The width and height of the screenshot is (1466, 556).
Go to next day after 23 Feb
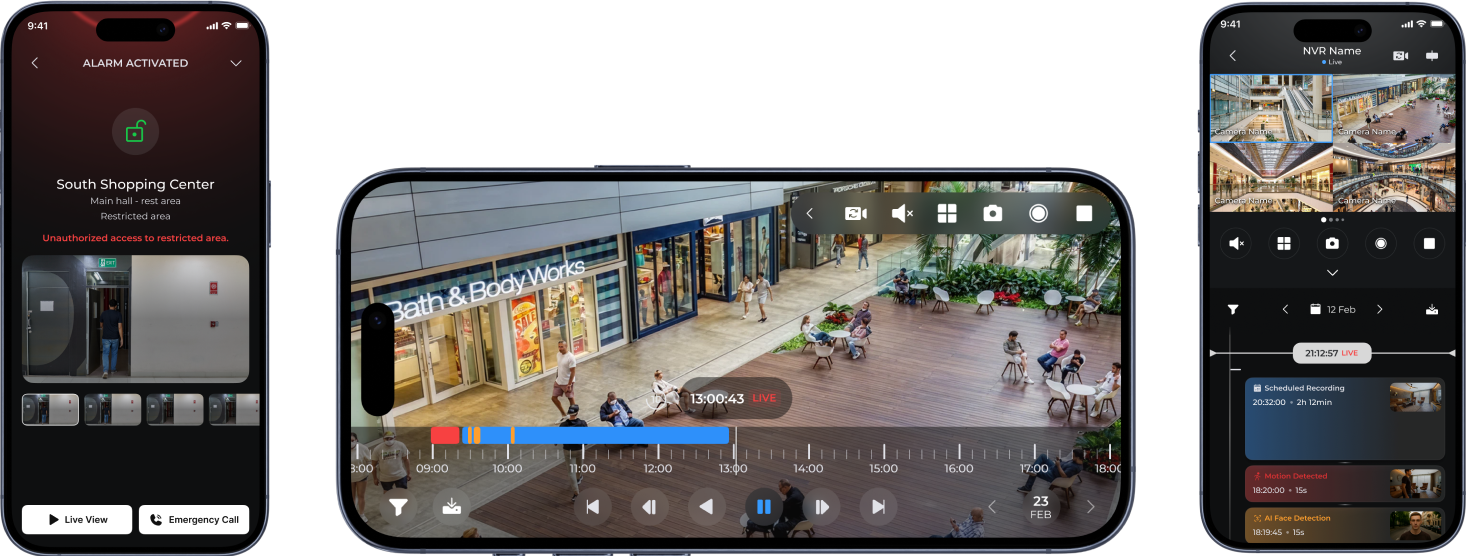[1090, 507]
